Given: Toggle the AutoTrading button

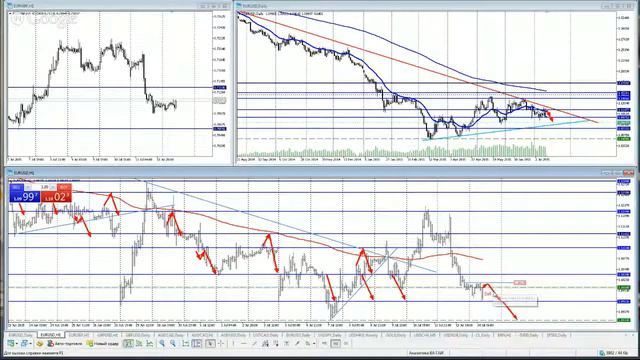Looking at the screenshot, I should click(x=64, y=344).
